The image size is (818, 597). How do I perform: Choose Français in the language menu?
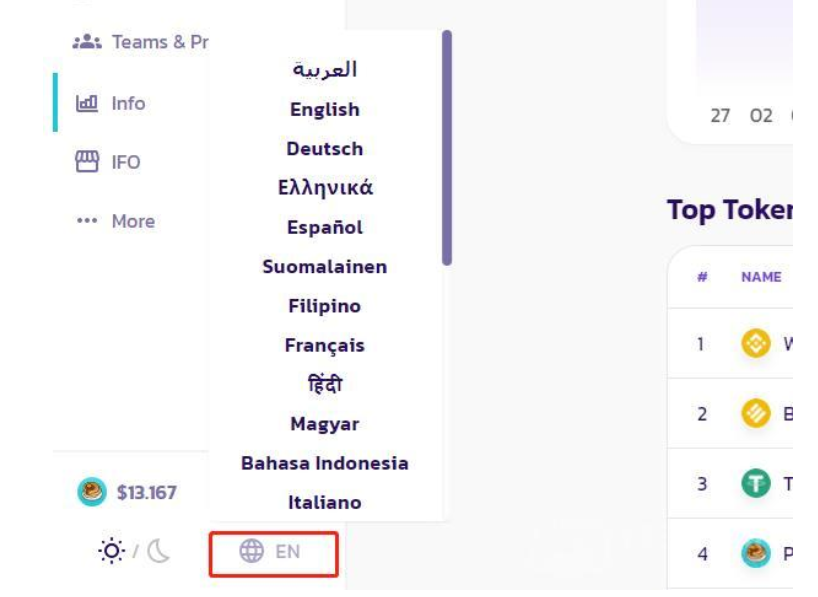pos(324,346)
